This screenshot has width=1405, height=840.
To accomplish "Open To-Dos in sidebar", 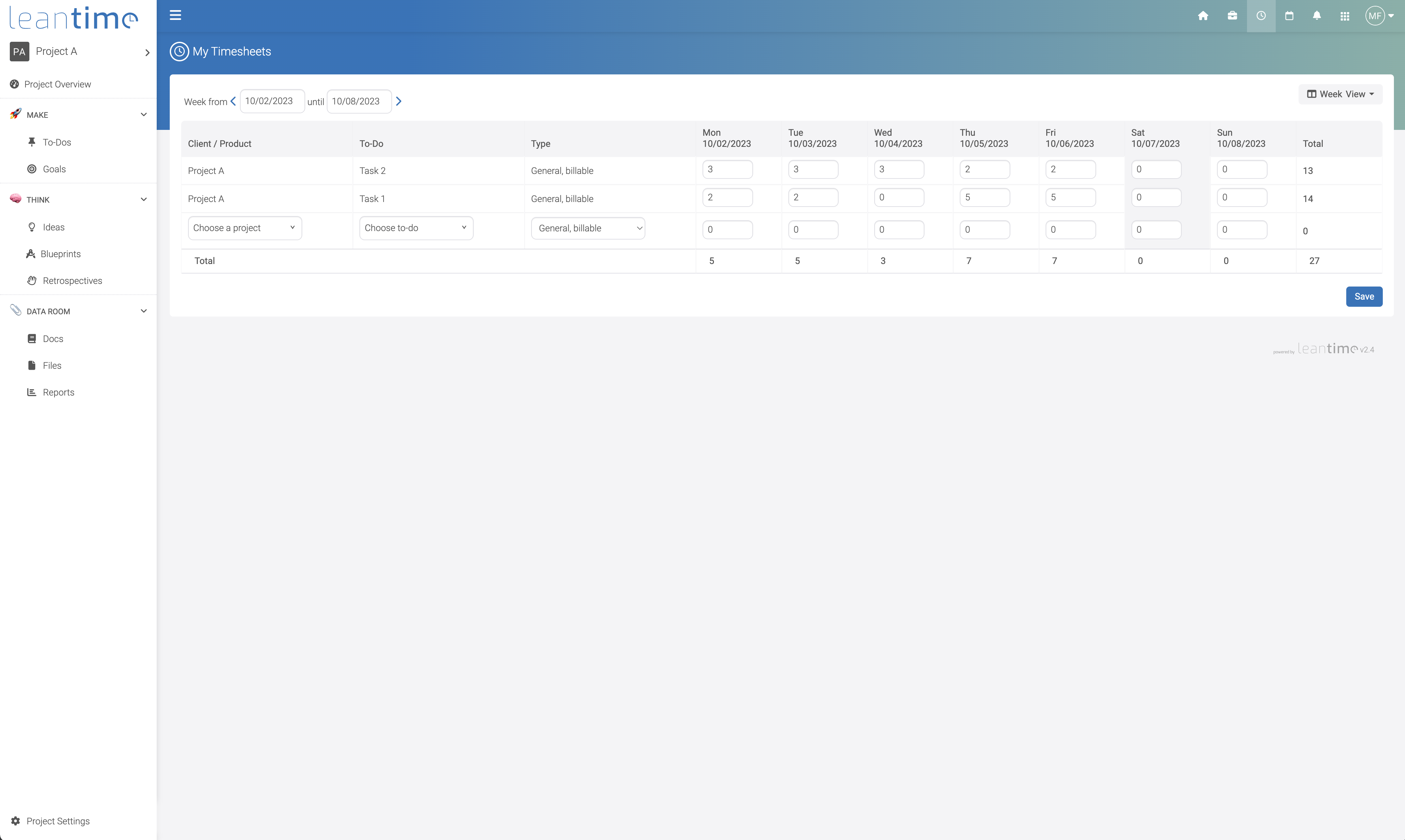I will [x=56, y=142].
